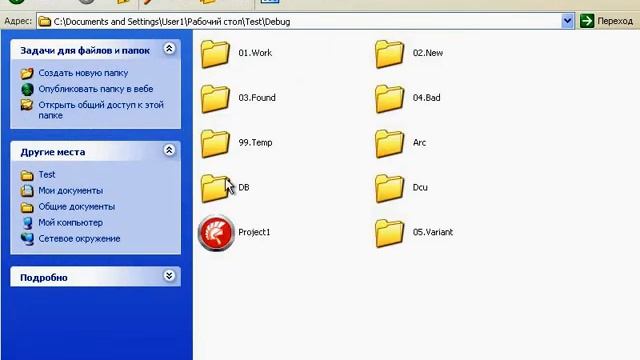This screenshot has width=640, height=360.
Task: Click the Arc folder icon
Action: click(389, 143)
